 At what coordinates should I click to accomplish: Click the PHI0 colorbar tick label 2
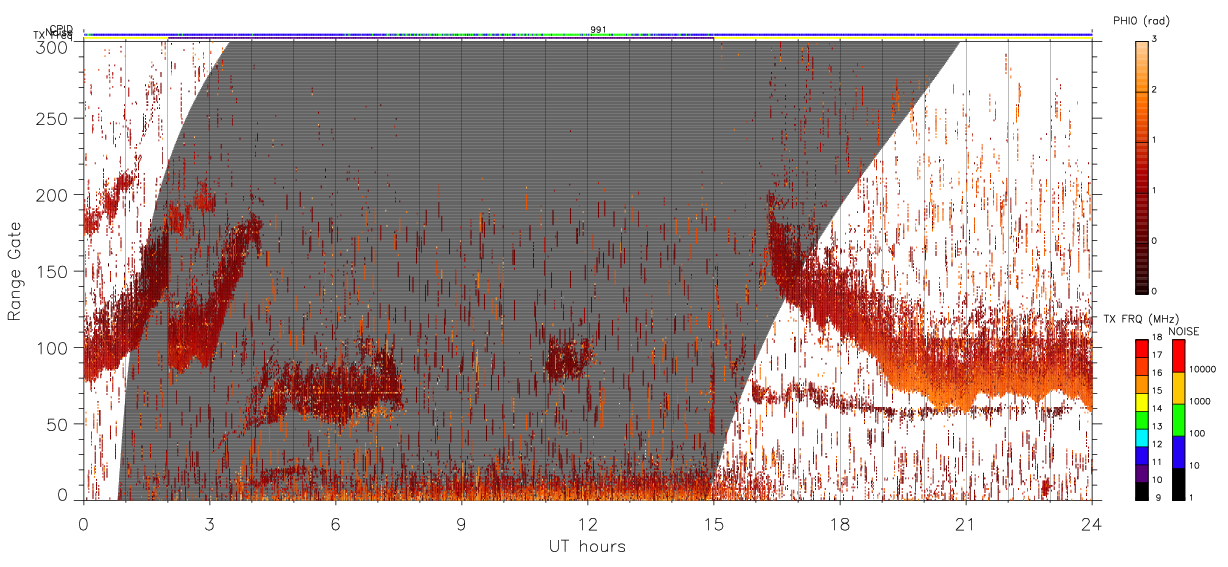pos(1156,90)
